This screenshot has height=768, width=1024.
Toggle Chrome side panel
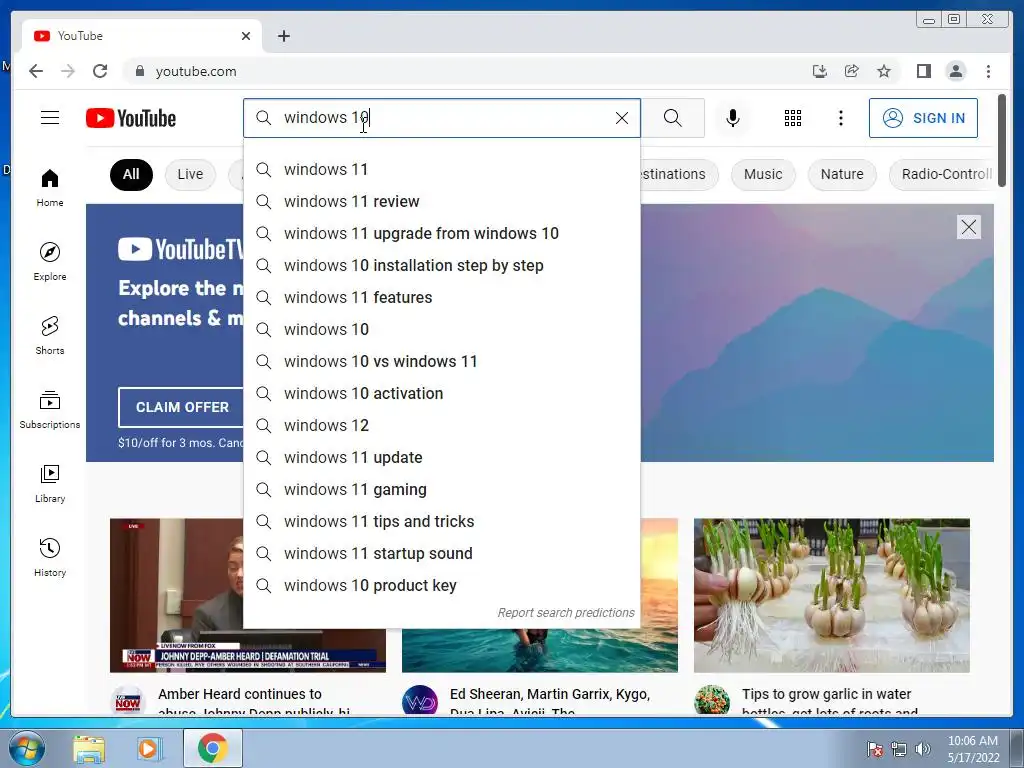click(923, 71)
